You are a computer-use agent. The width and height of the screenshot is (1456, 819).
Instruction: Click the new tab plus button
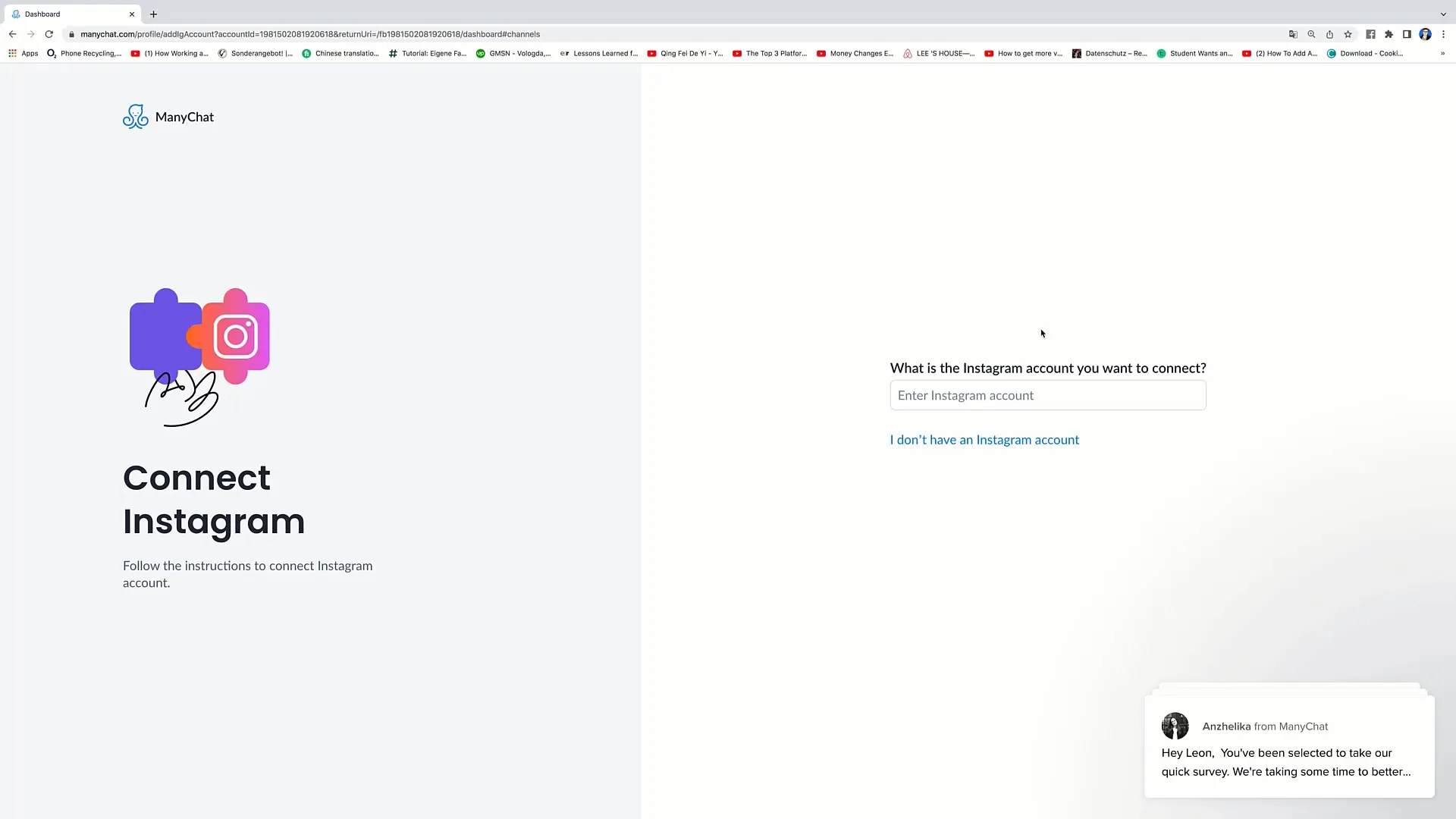coord(153,14)
